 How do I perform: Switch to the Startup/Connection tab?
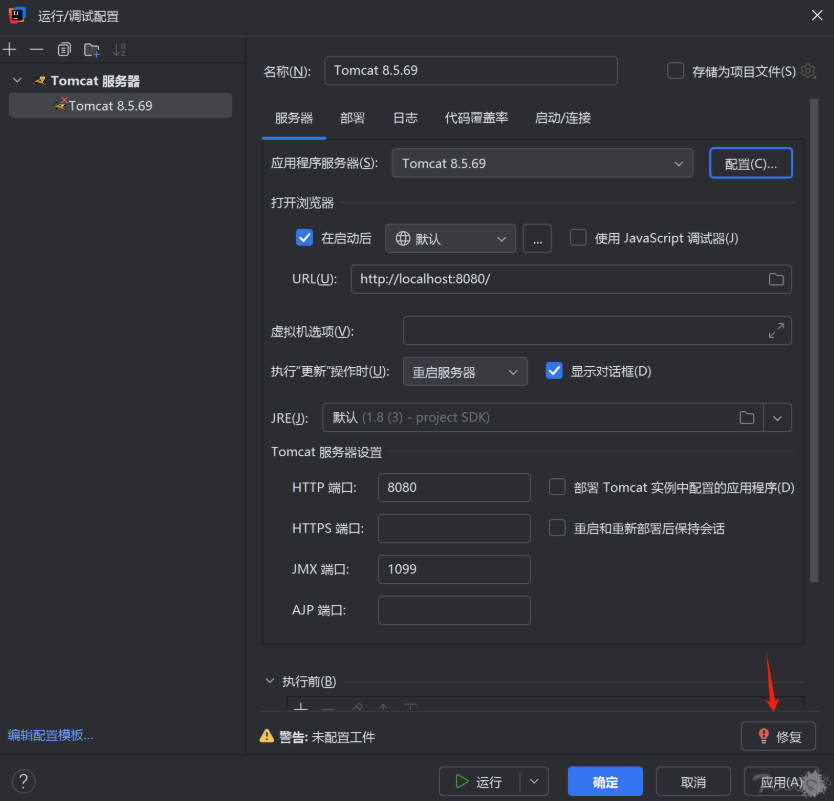pos(563,118)
